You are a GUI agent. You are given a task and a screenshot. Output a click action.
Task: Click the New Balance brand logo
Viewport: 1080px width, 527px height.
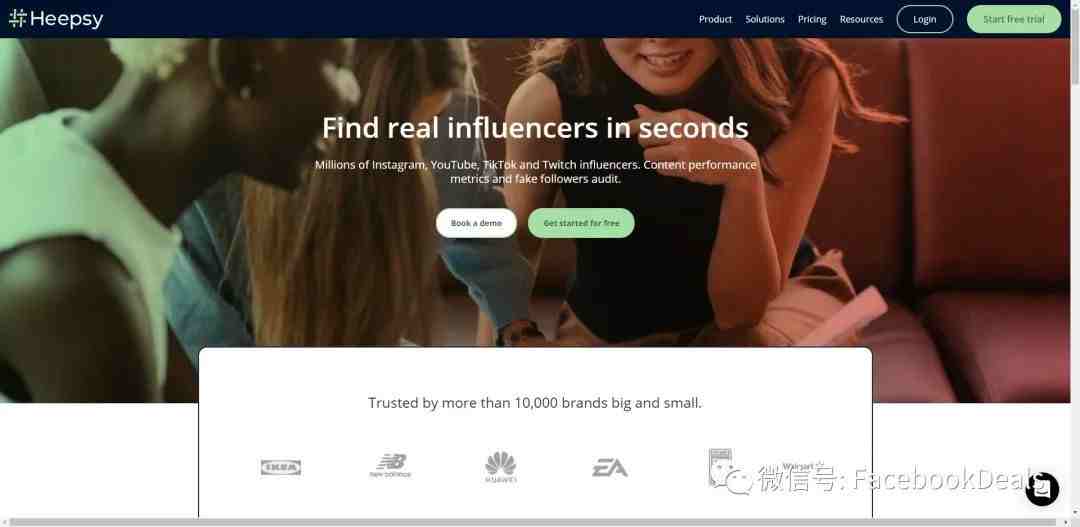pos(390,466)
